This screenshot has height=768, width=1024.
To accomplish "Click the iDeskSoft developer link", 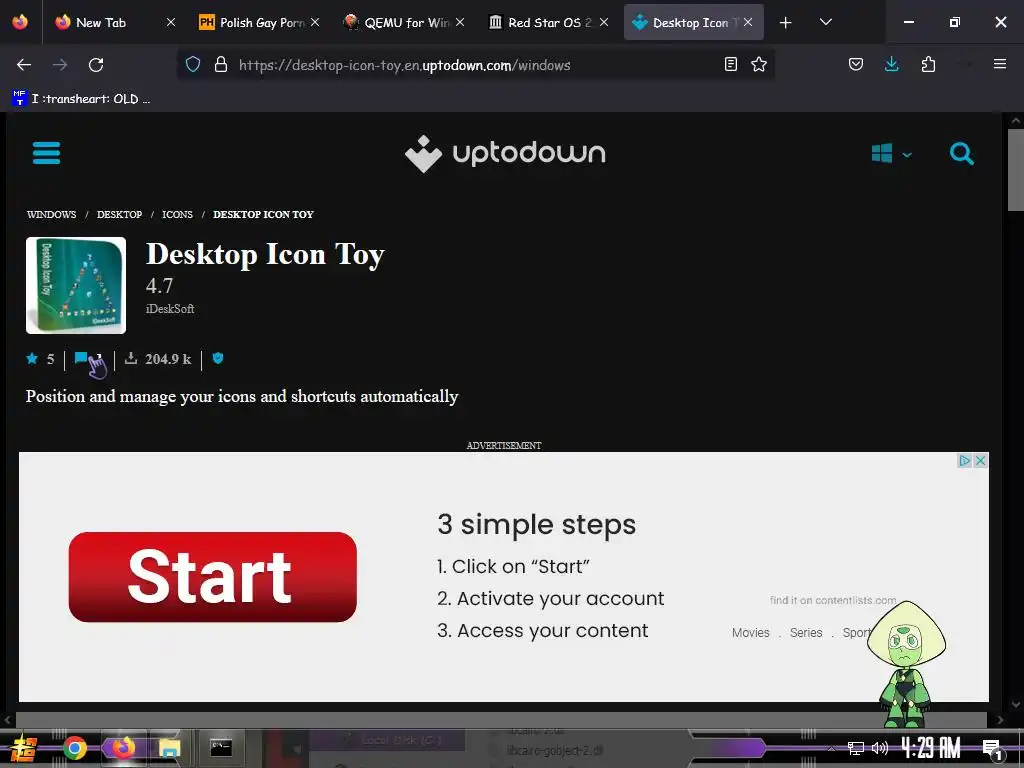I will 170,309.
